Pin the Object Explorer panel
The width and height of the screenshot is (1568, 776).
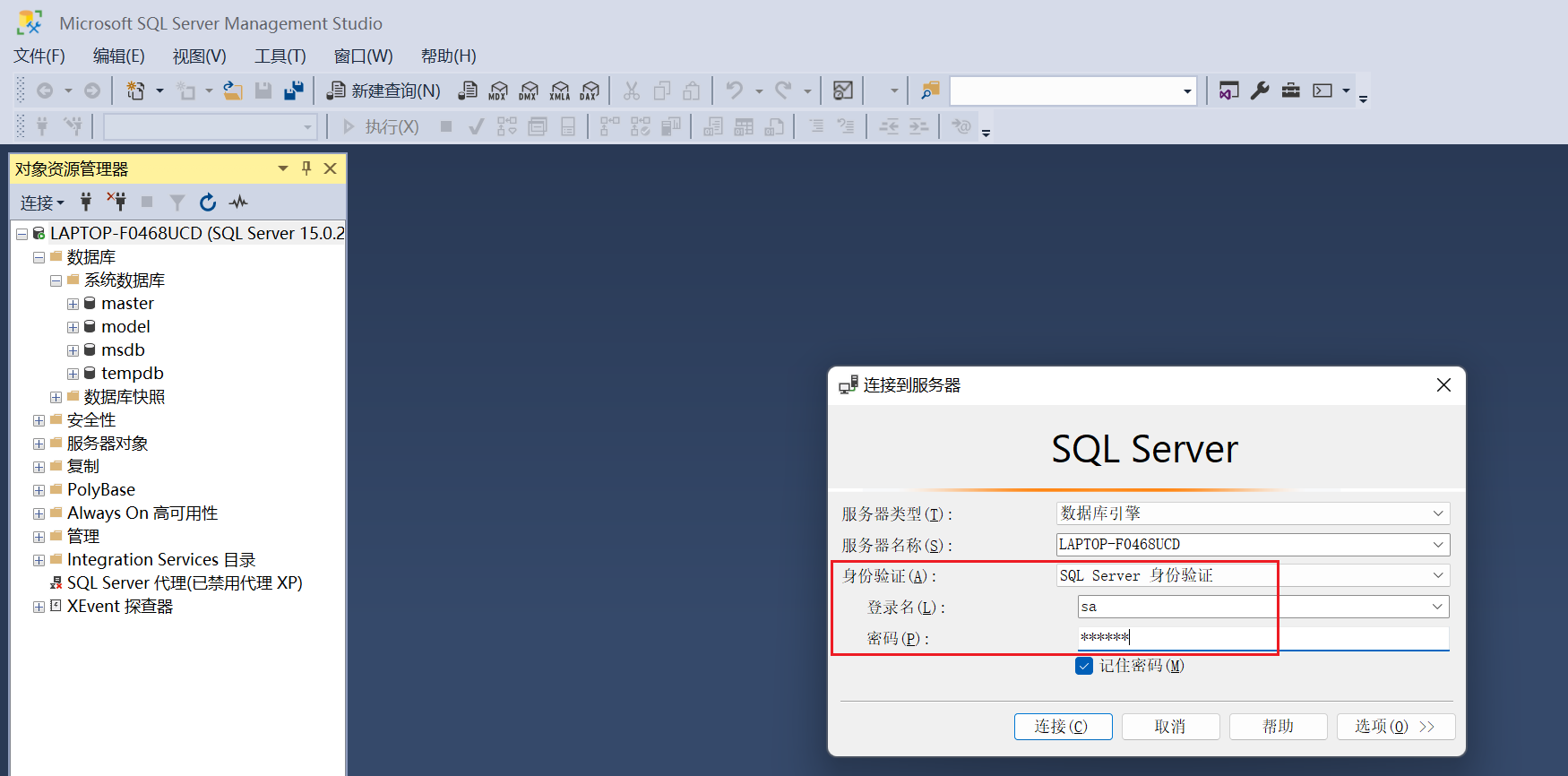(306, 168)
